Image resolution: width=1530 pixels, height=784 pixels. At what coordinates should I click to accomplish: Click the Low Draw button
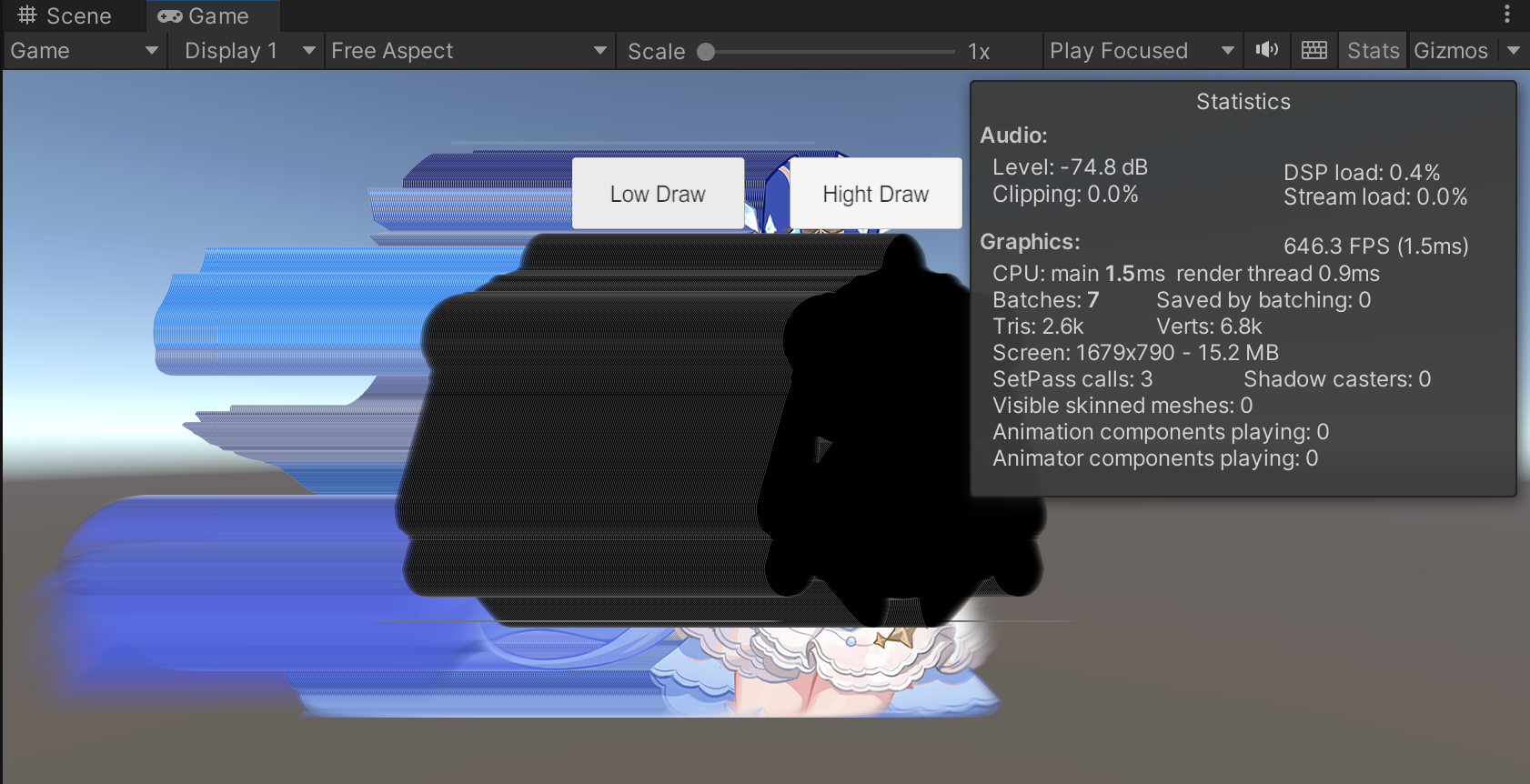click(658, 194)
